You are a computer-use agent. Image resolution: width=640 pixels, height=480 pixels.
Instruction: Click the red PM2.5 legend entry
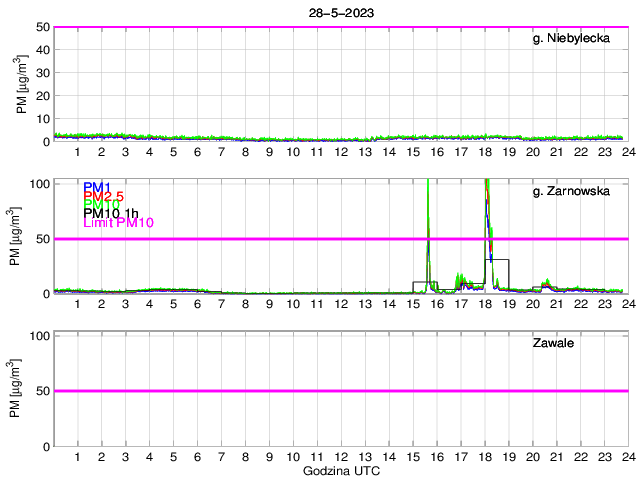tap(103, 196)
